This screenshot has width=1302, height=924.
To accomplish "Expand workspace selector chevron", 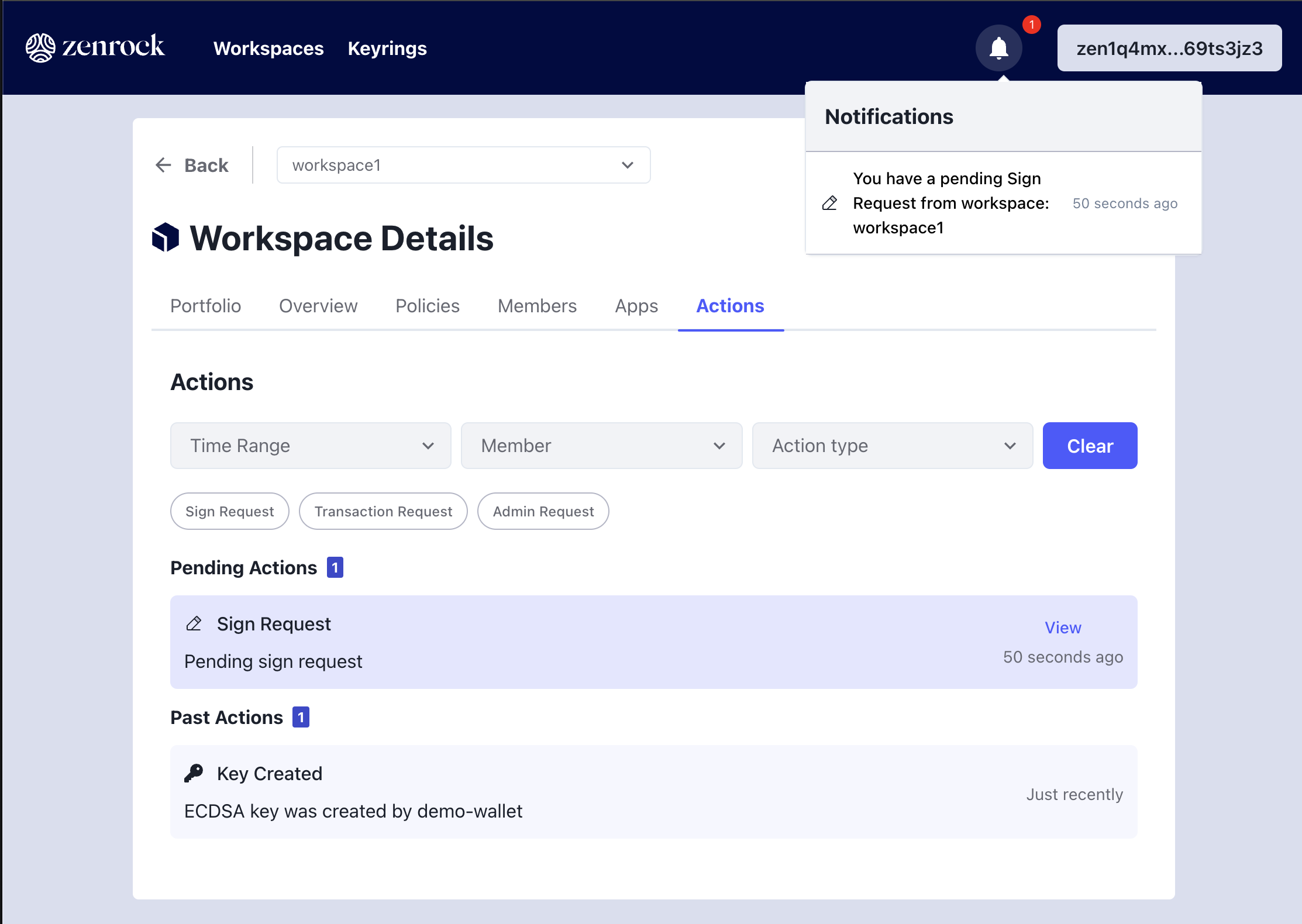I will (x=628, y=165).
